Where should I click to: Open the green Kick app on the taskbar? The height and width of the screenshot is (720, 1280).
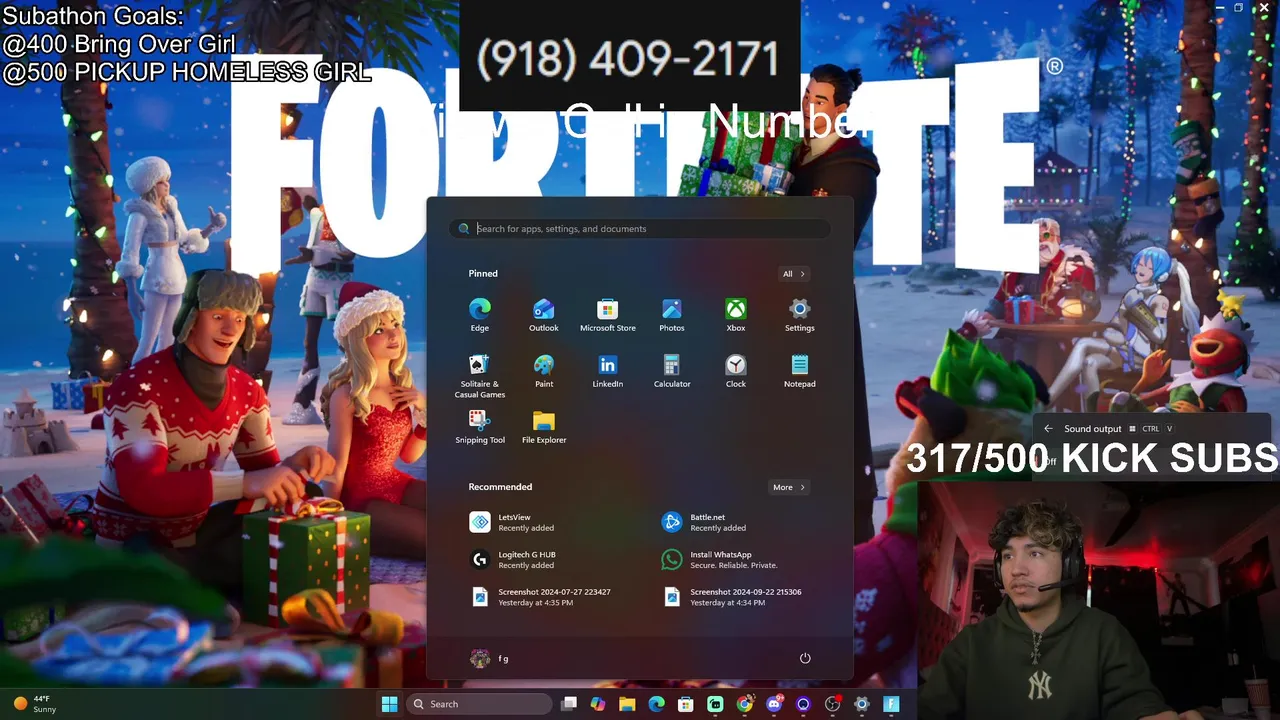715,704
